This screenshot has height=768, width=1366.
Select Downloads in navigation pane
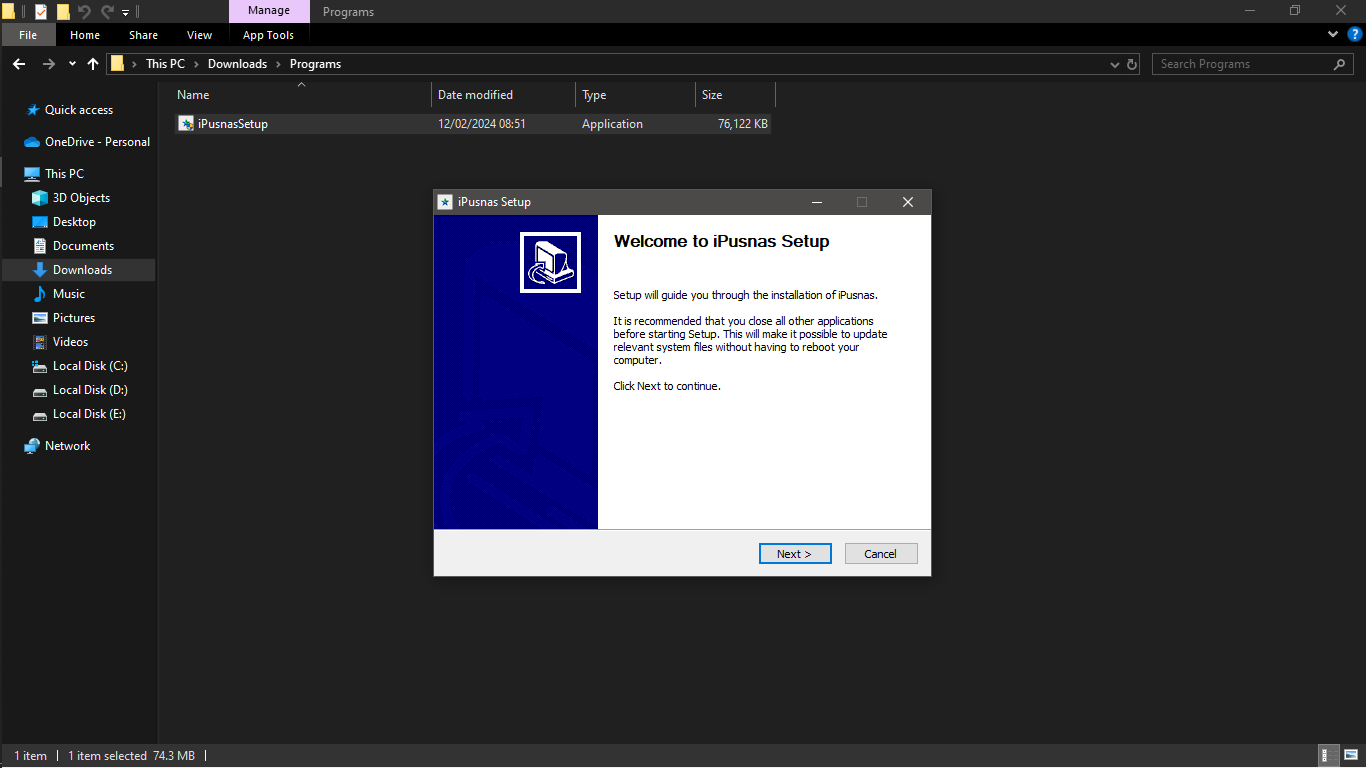[x=82, y=270]
